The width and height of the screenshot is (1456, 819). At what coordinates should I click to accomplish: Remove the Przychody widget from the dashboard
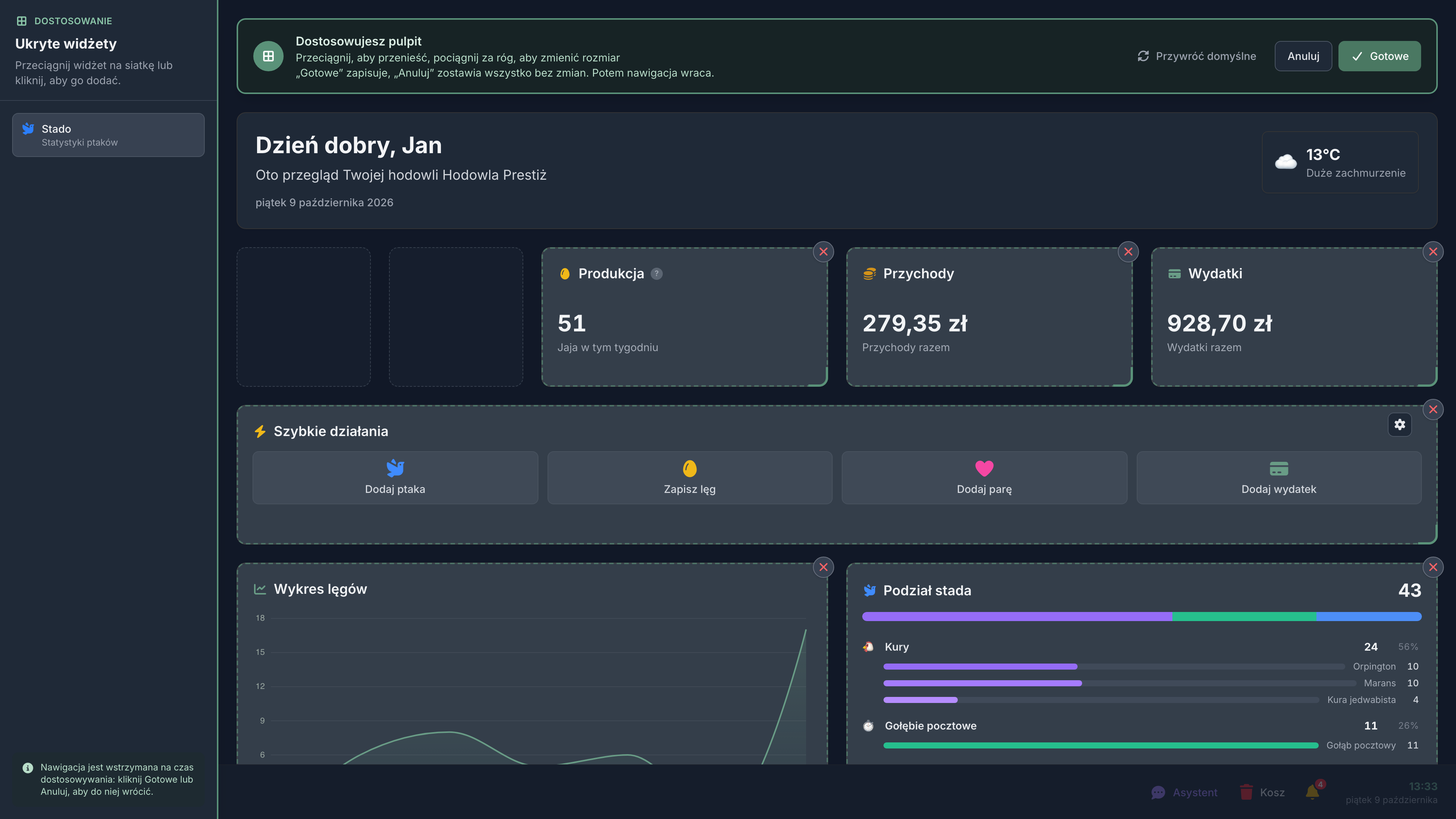click(1128, 252)
